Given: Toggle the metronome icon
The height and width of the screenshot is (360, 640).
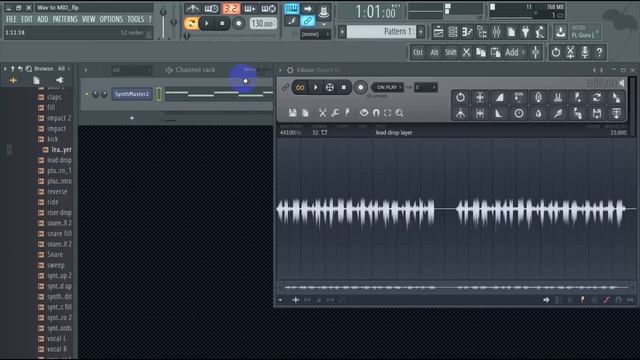Looking at the screenshot, I should point(193,9).
